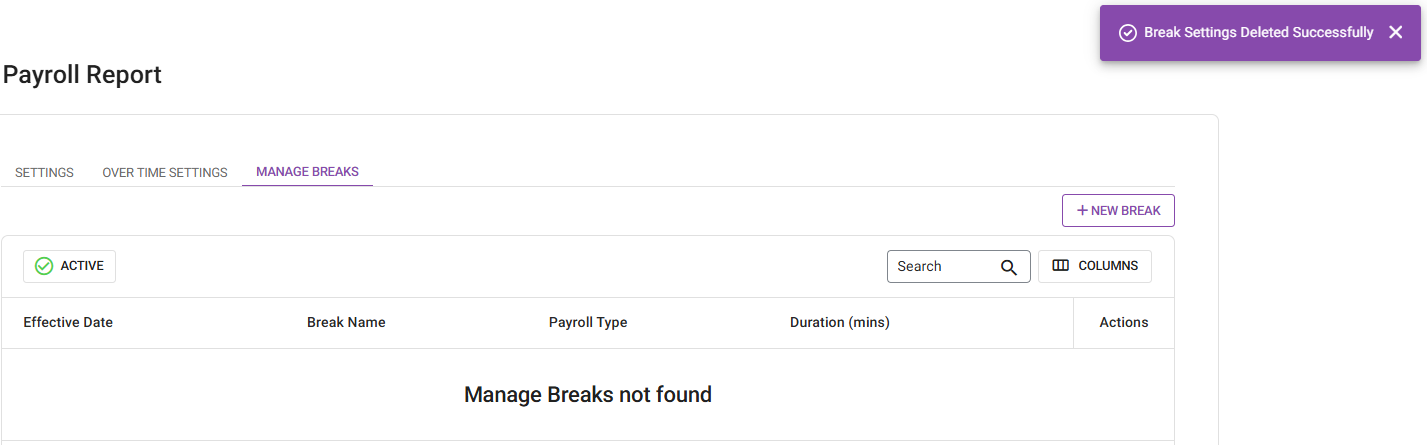
Task: Dismiss the Break Settings Deleted notification
Action: pos(1395,33)
